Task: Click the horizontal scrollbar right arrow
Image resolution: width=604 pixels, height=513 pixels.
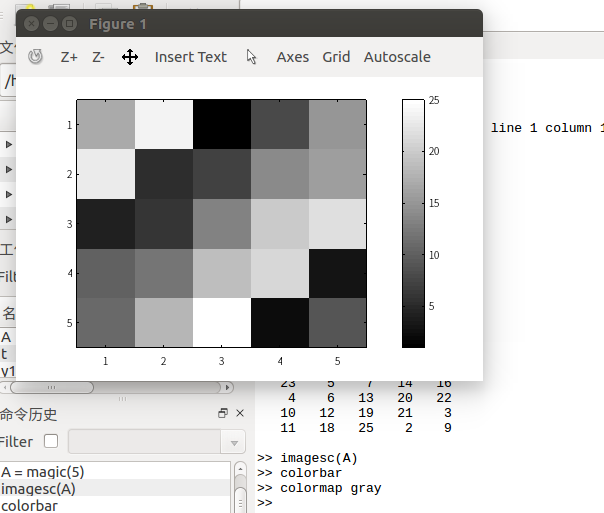Action: click(x=228, y=387)
